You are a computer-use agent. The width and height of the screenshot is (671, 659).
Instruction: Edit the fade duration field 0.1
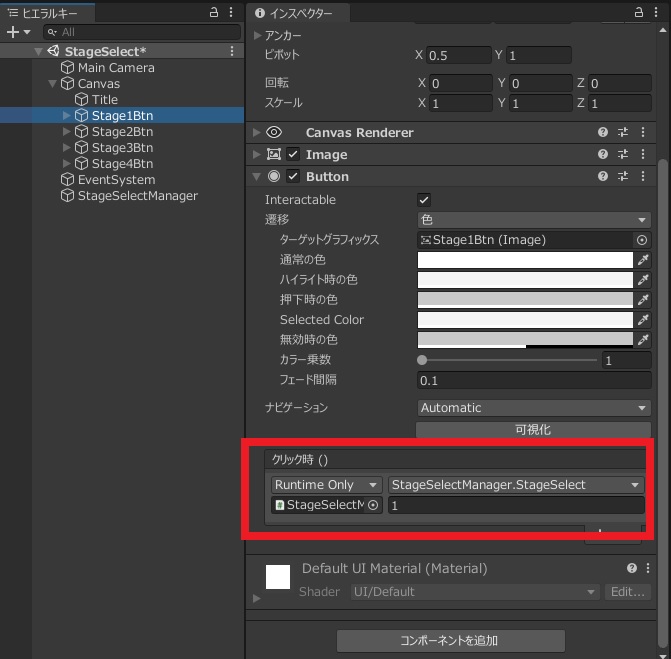(534, 380)
